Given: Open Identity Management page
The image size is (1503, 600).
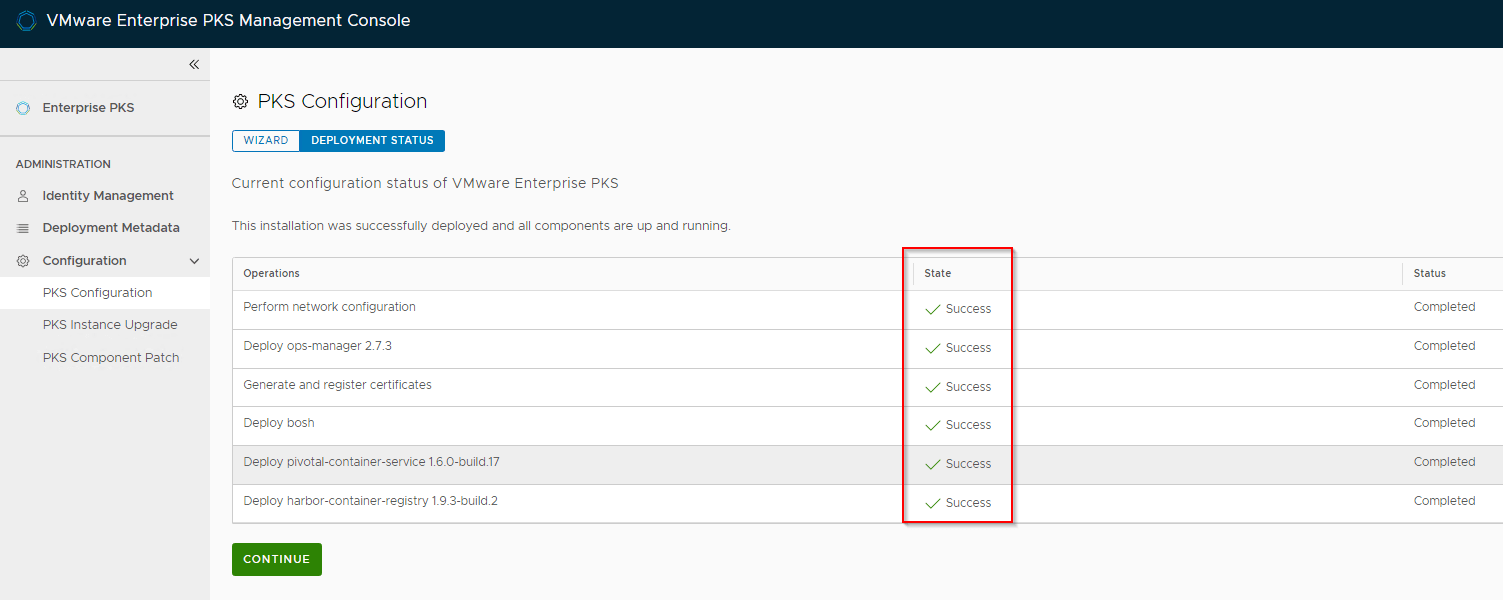Looking at the screenshot, I should pyautogui.click(x=108, y=196).
